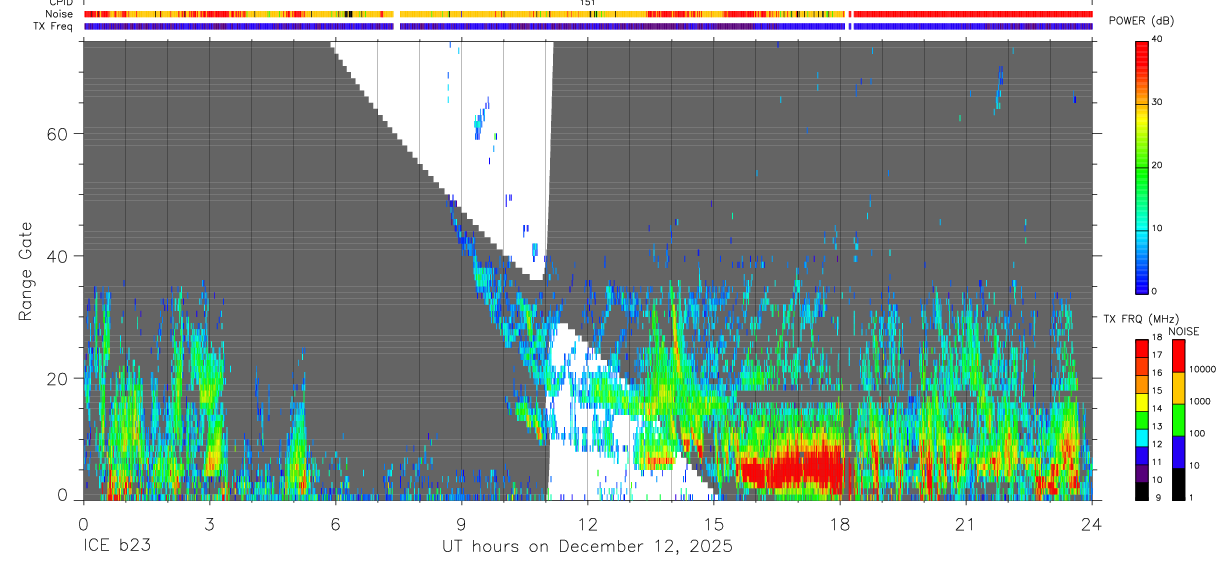Viewport: 1228px width, 567px height.
Task: Select the black 9–10 MHz TX FRQ swatch
Action: [1142, 489]
